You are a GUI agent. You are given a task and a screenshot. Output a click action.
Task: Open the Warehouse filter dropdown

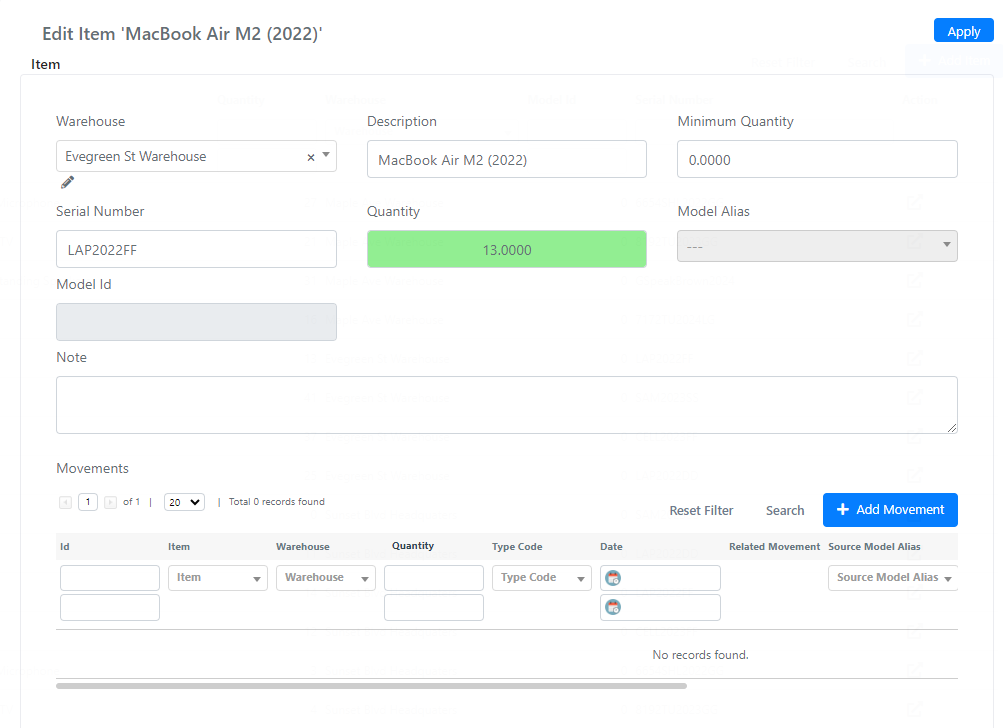pyautogui.click(x=326, y=578)
